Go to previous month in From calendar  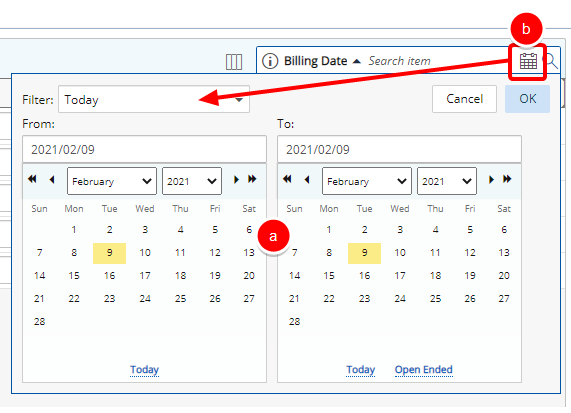pyautogui.click(x=52, y=179)
